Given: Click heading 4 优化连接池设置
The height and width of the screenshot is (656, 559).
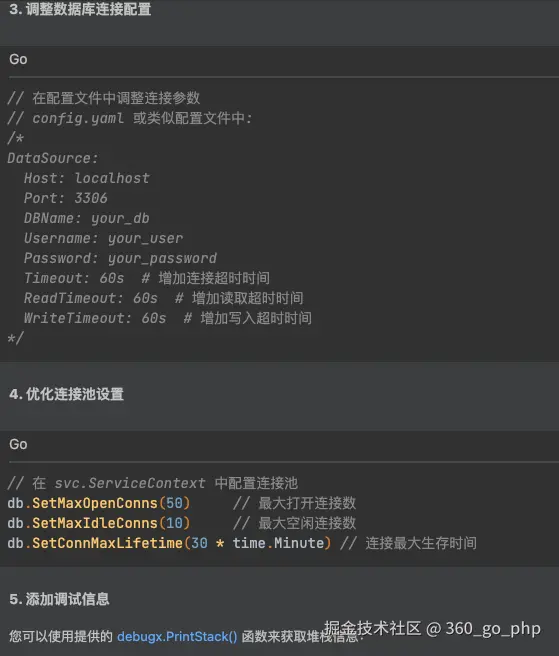Looking at the screenshot, I should [67, 394].
